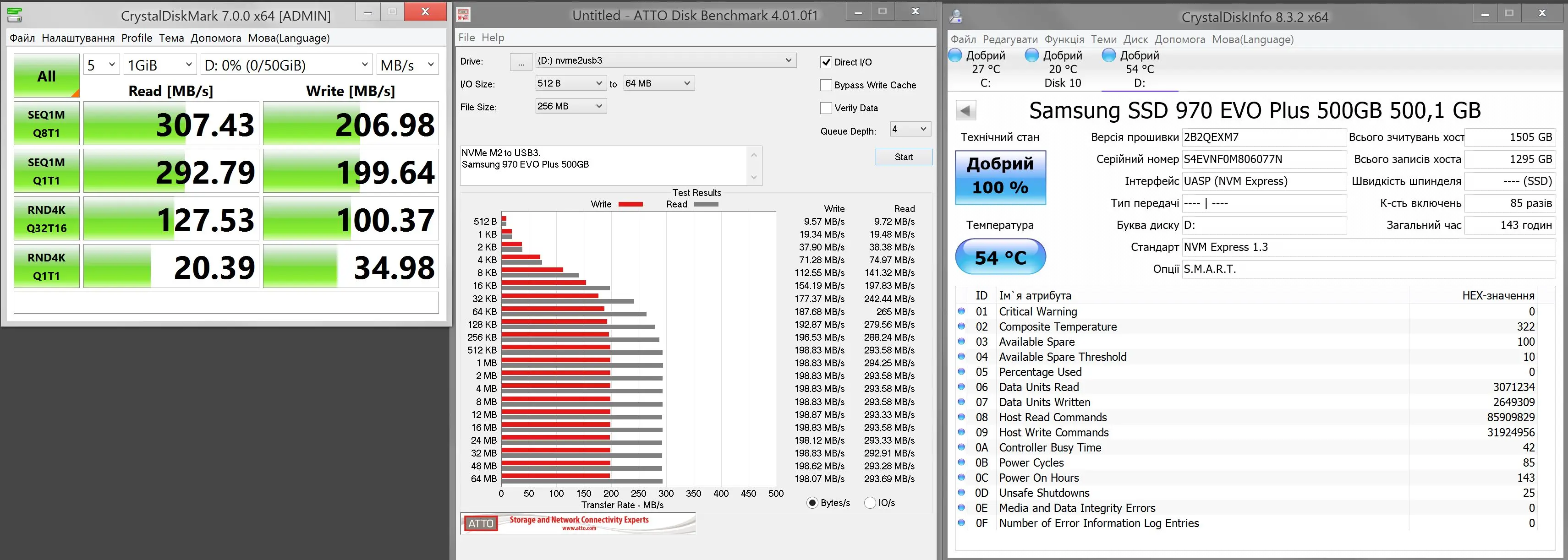
Task: Click the green All button
Action: 46,76
